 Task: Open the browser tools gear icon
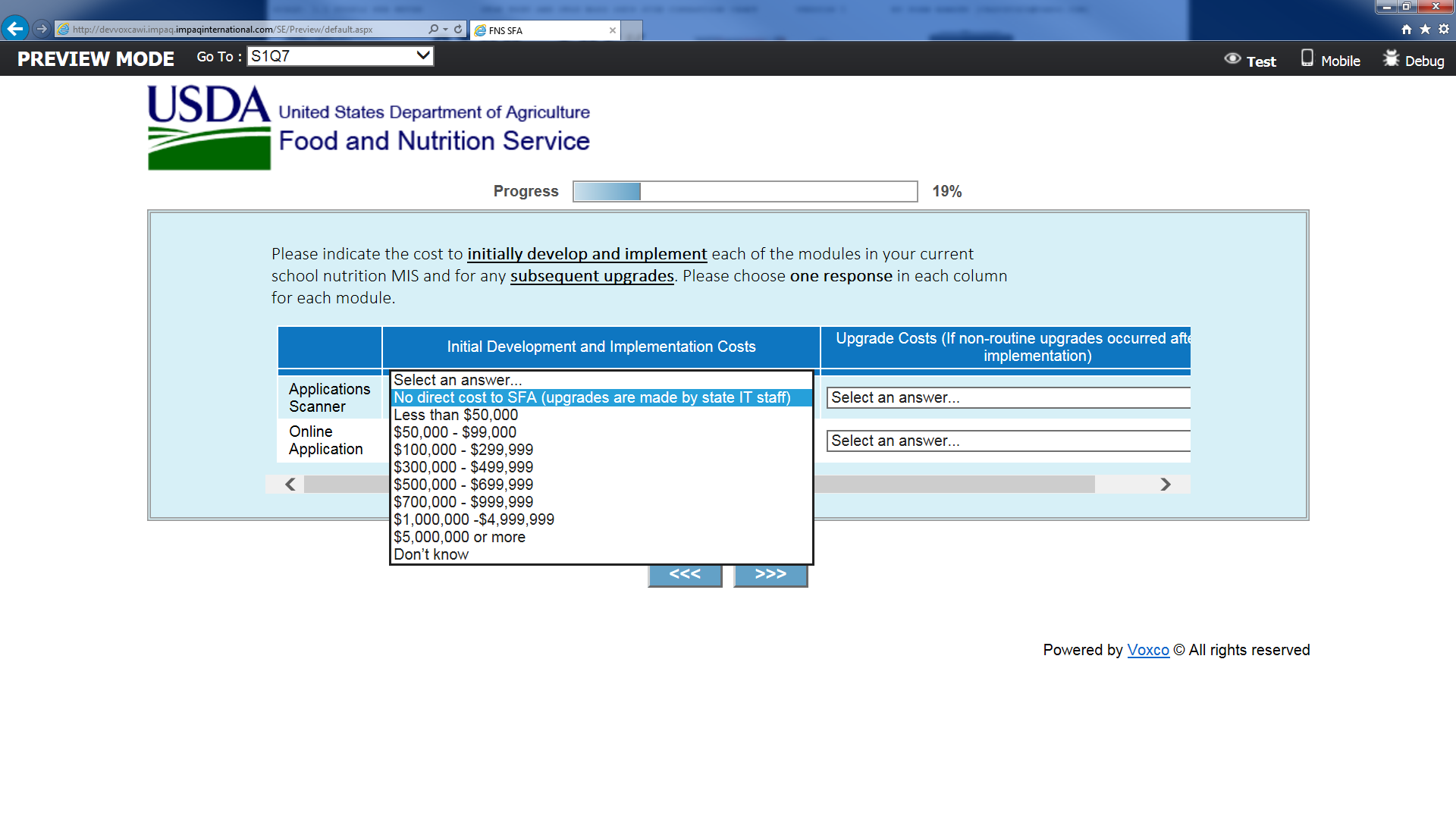[x=1444, y=29]
